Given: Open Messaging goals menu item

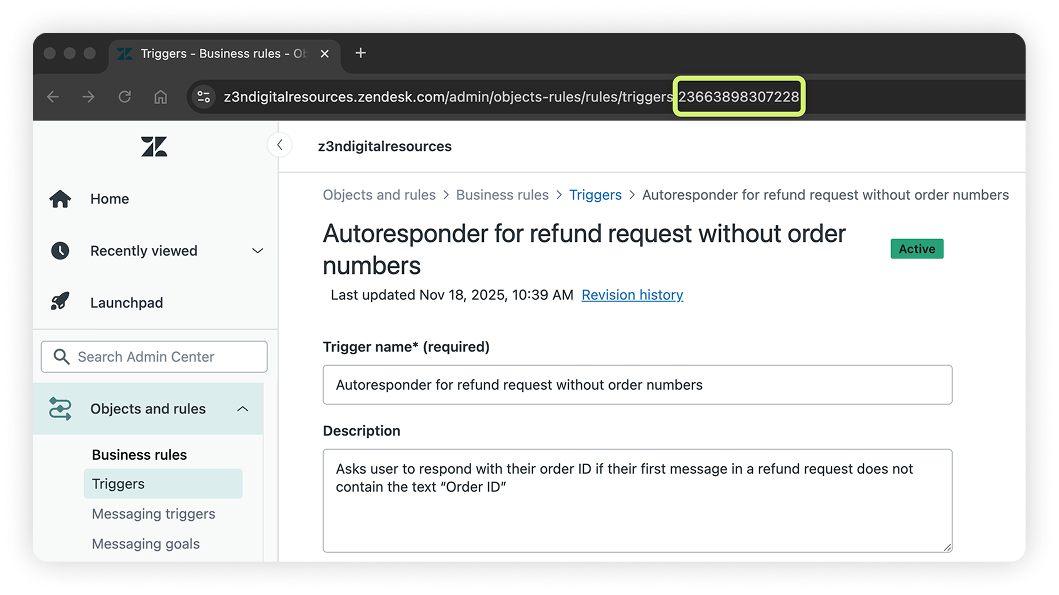Looking at the screenshot, I should coord(145,544).
